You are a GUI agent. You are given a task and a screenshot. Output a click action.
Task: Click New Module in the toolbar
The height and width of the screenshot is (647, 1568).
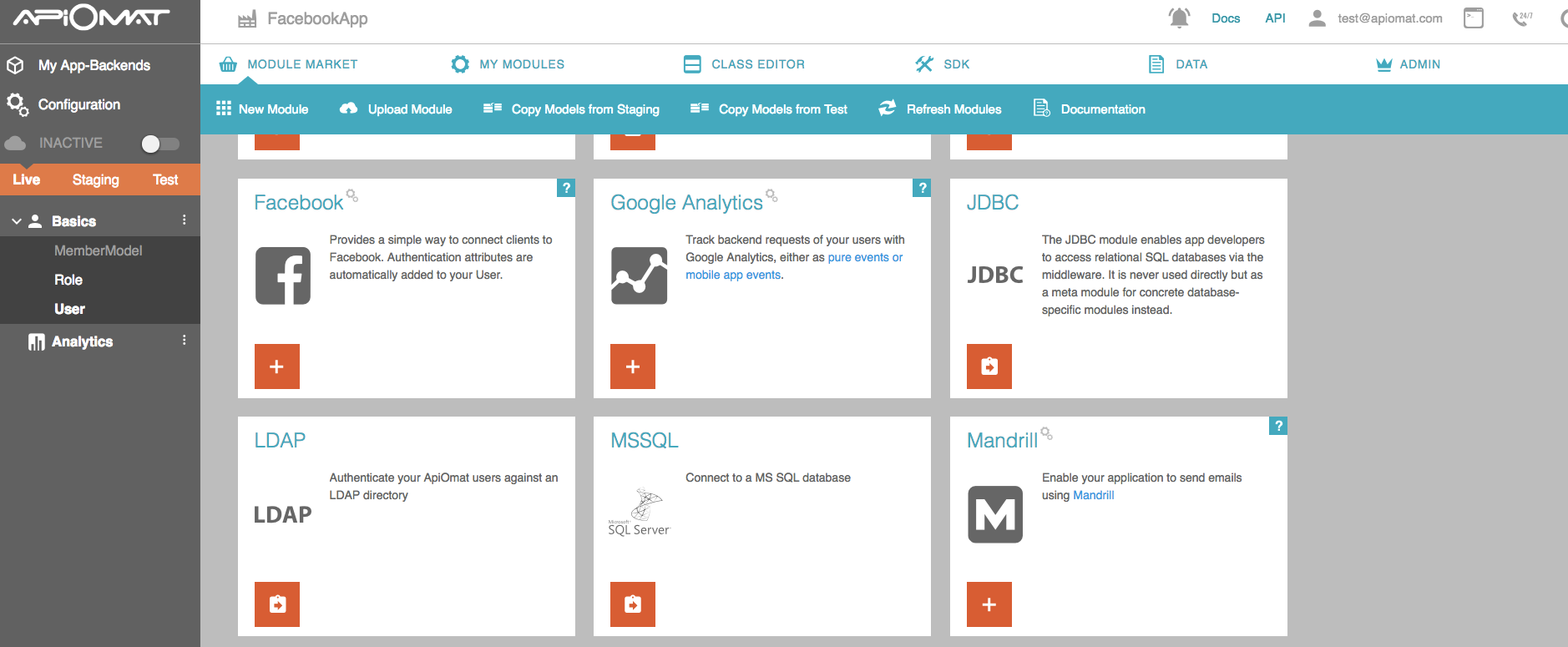click(262, 109)
